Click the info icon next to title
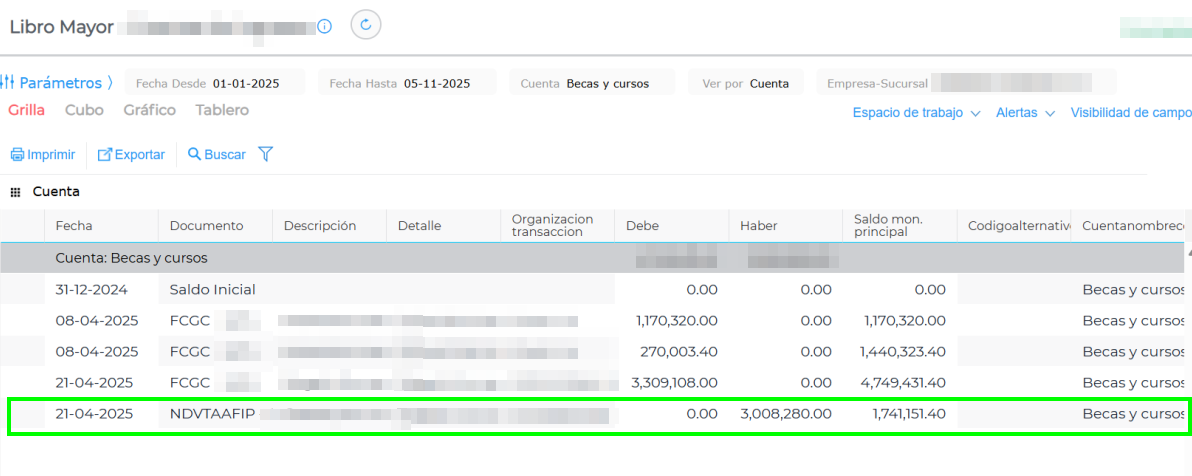This screenshot has height=476, width=1192. pyautogui.click(x=324, y=27)
